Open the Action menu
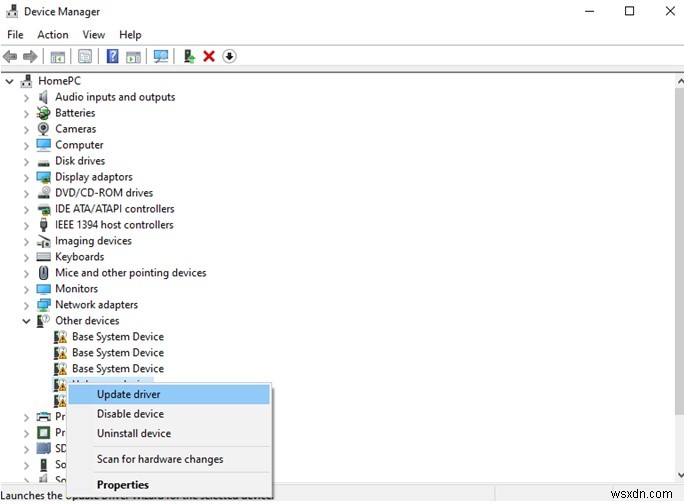Image resolution: width=684 pixels, height=504 pixels. tap(53, 34)
